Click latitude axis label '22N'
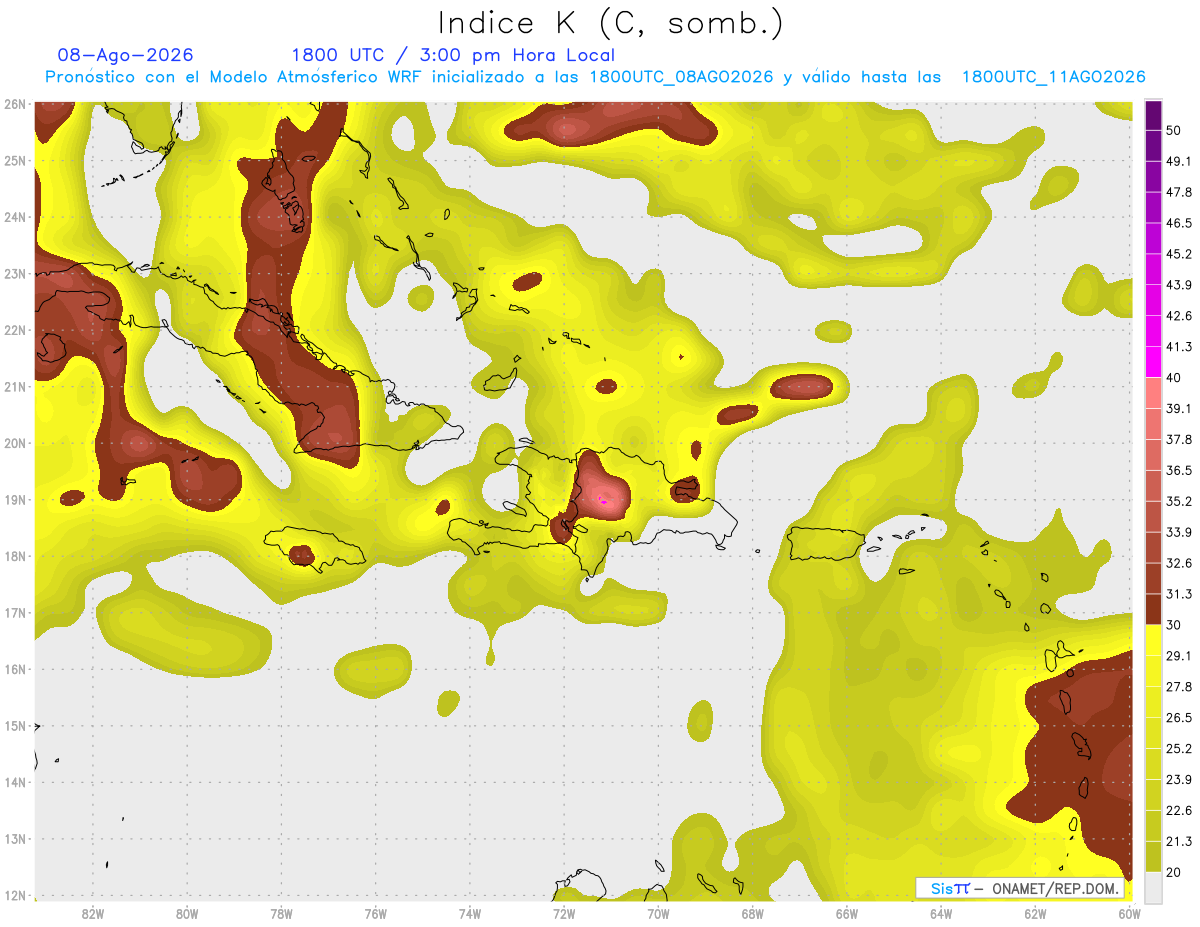Viewport: 1200px width, 927px height. [x=15, y=330]
